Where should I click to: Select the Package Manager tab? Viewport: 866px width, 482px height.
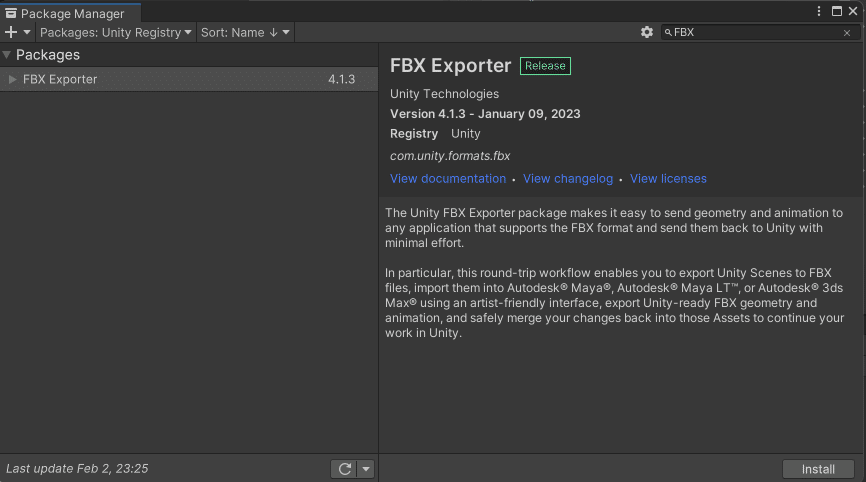point(70,14)
